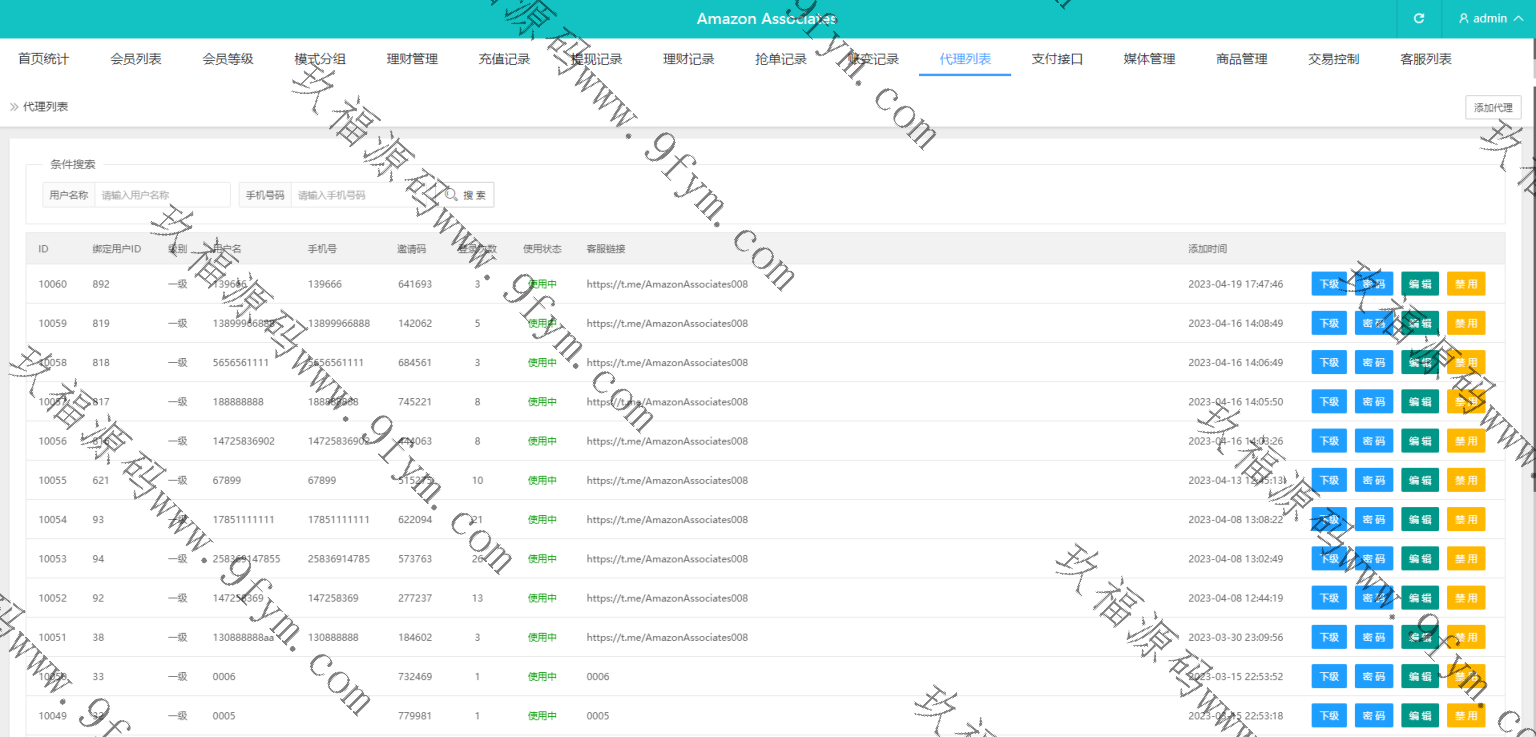Image resolution: width=1536 pixels, height=737 pixels.
Task: Focus the 用户名称 search input
Action: tap(162, 195)
